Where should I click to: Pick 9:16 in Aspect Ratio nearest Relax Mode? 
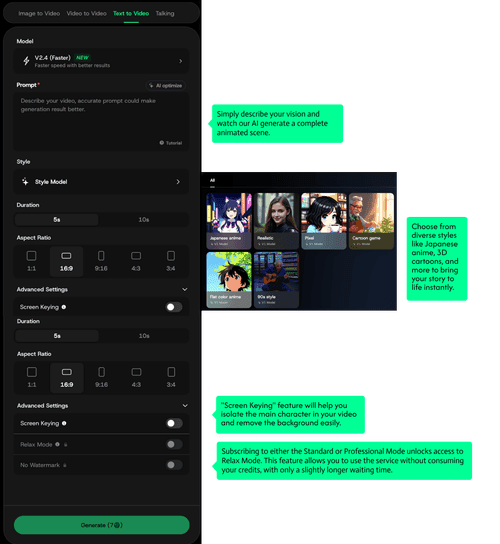point(101,377)
